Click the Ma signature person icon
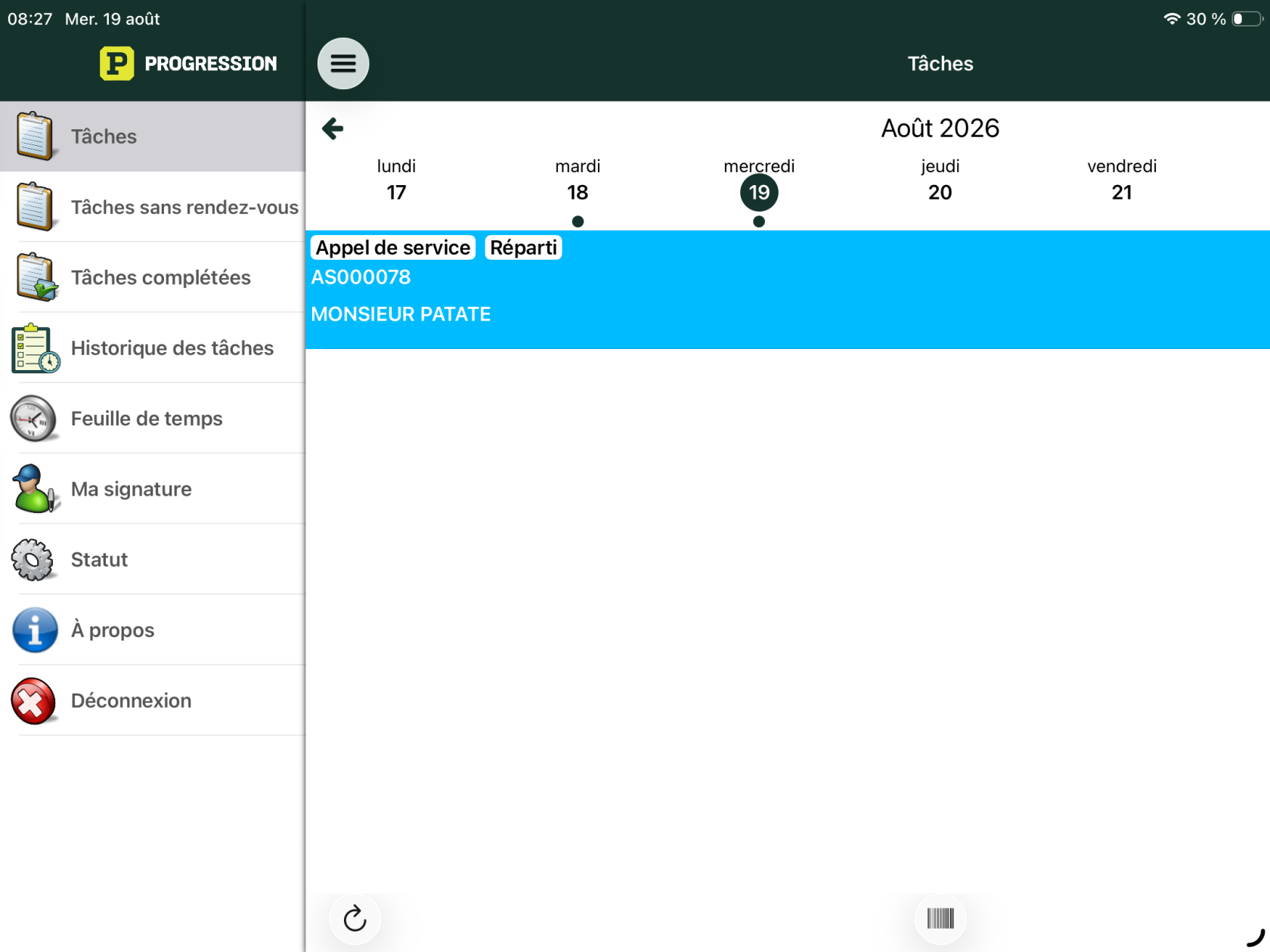This screenshot has width=1270, height=952. click(x=34, y=489)
